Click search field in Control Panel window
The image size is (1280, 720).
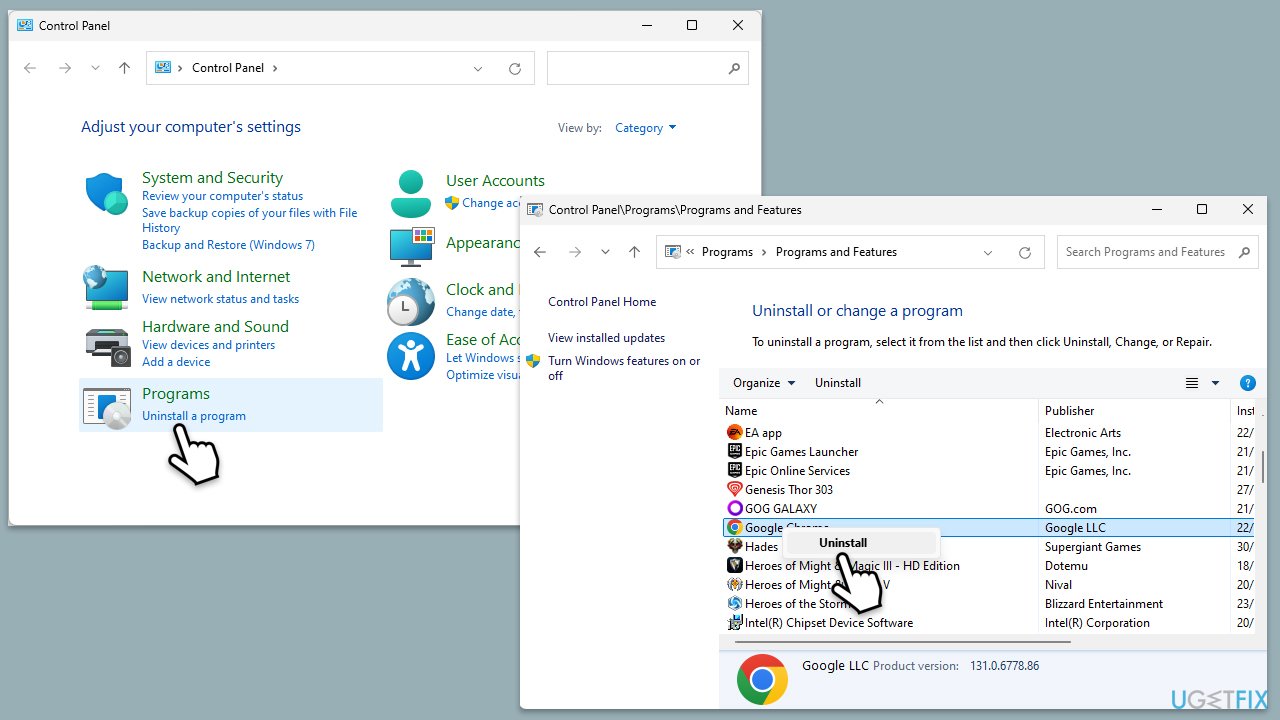(x=647, y=68)
